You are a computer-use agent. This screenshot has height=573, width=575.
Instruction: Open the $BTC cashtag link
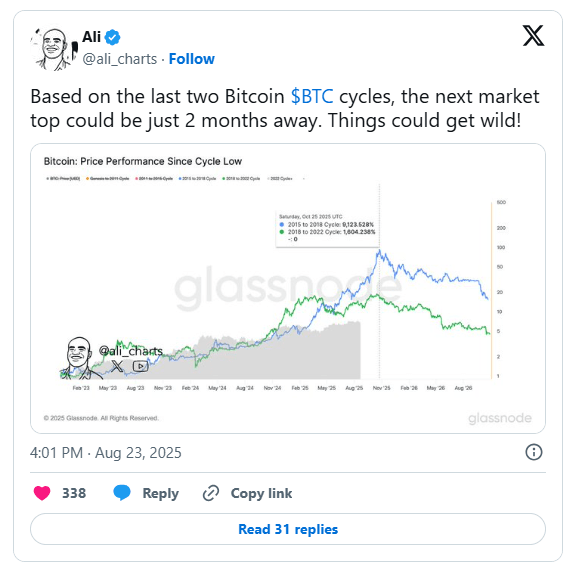[312, 96]
